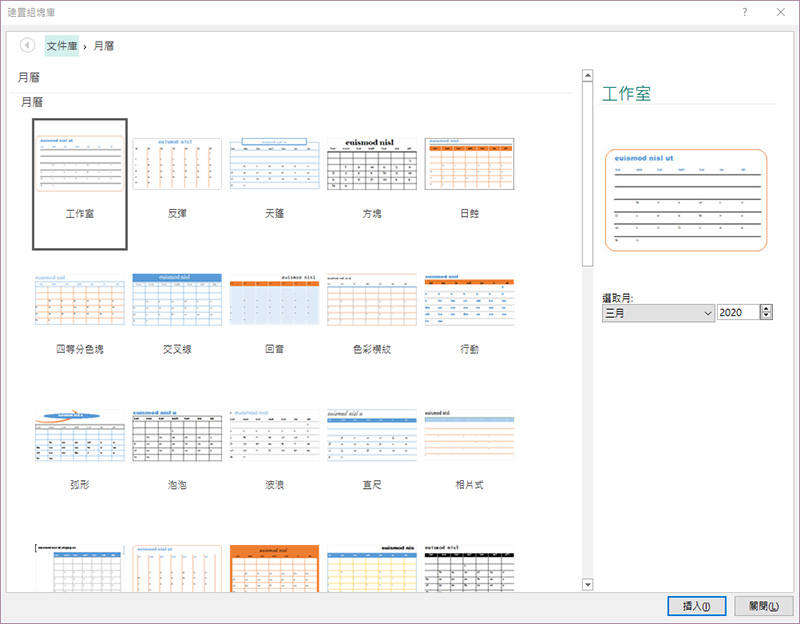800x624 pixels.
Task: Decrease the year with the down spinner arrow
Action: (x=766, y=316)
